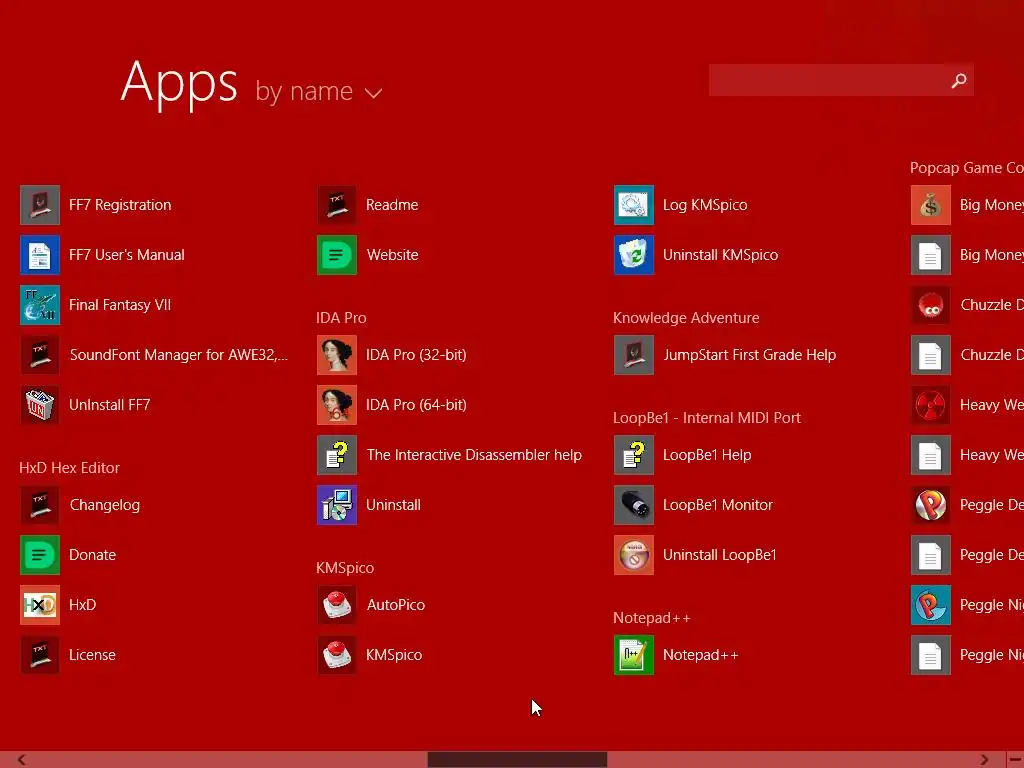Click the UnInstall FF7 icon
Screen dimensions: 1024x768
pyautogui.click(x=40, y=405)
